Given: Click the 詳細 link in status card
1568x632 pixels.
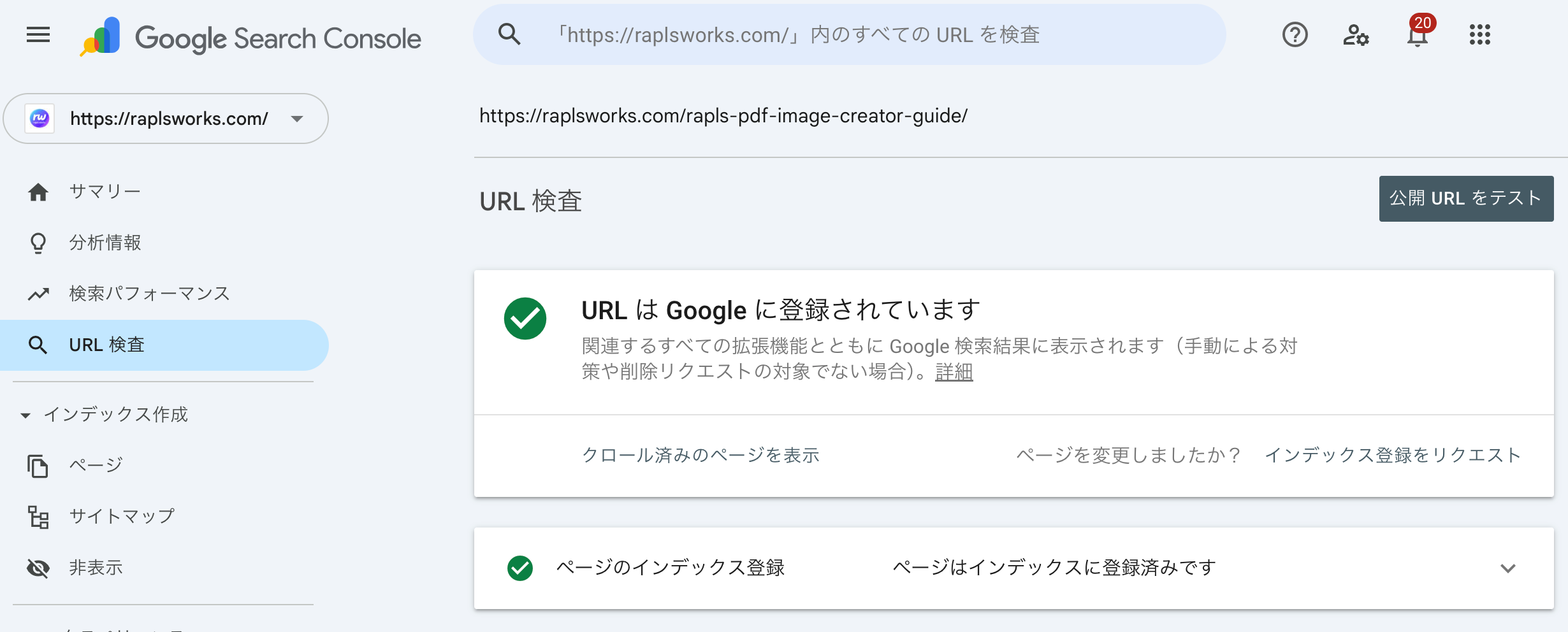Looking at the screenshot, I should pos(954,371).
